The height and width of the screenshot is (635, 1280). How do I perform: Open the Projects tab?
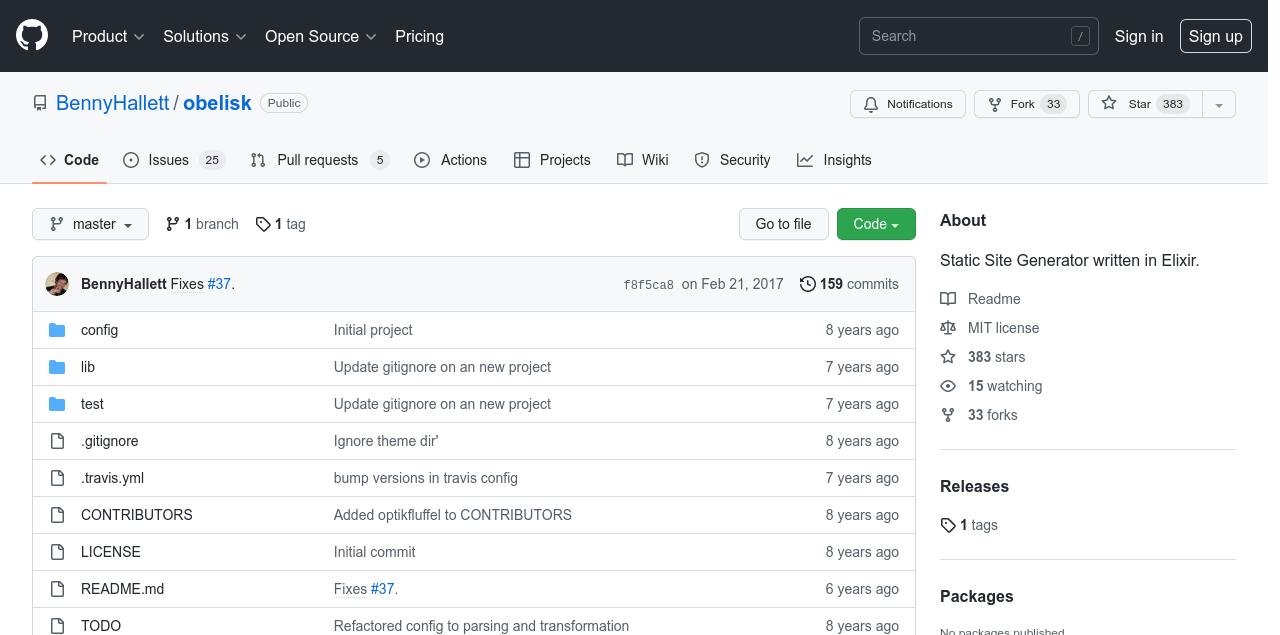point(552,160)
